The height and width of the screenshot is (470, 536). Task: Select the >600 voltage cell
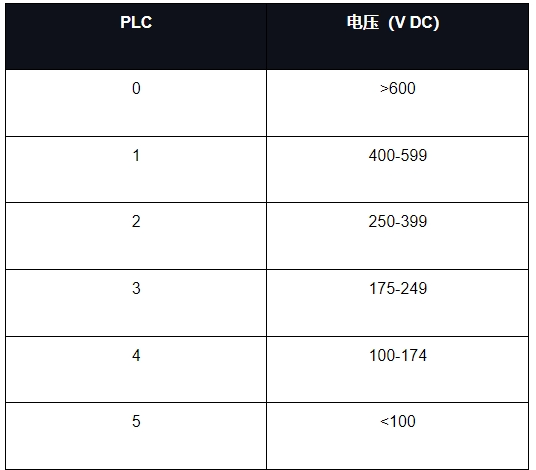398,103
